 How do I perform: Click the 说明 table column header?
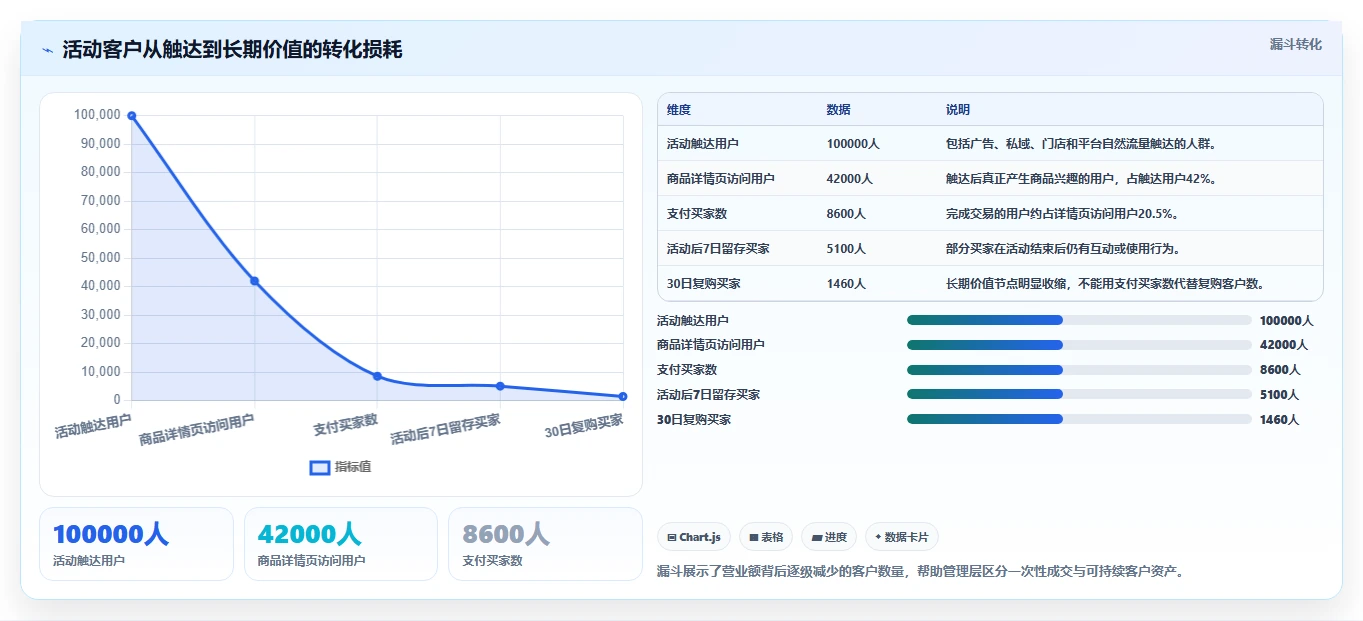pyautogui.click(x=958, y=110)
